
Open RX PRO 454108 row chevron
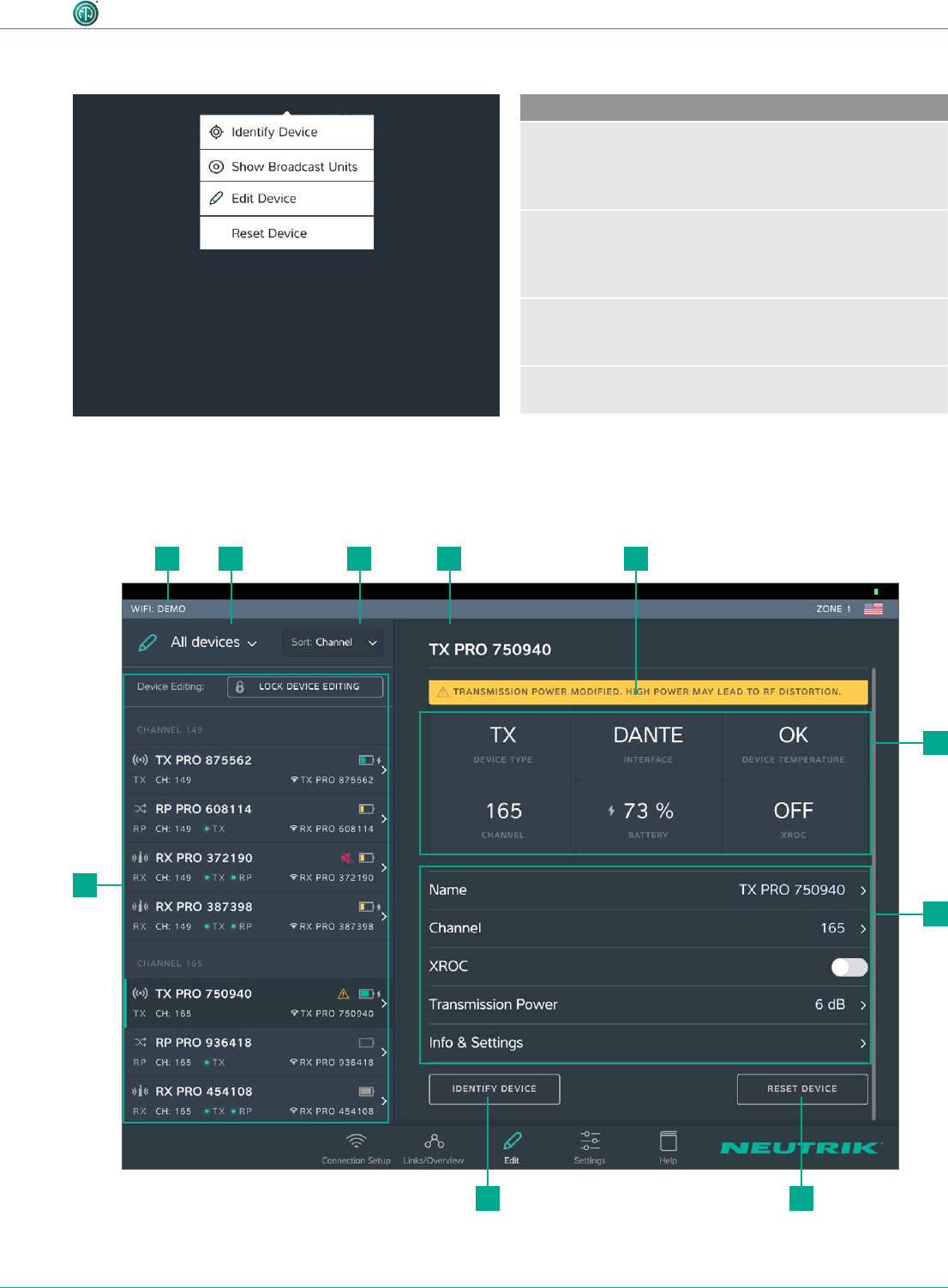click(384, 1101)
